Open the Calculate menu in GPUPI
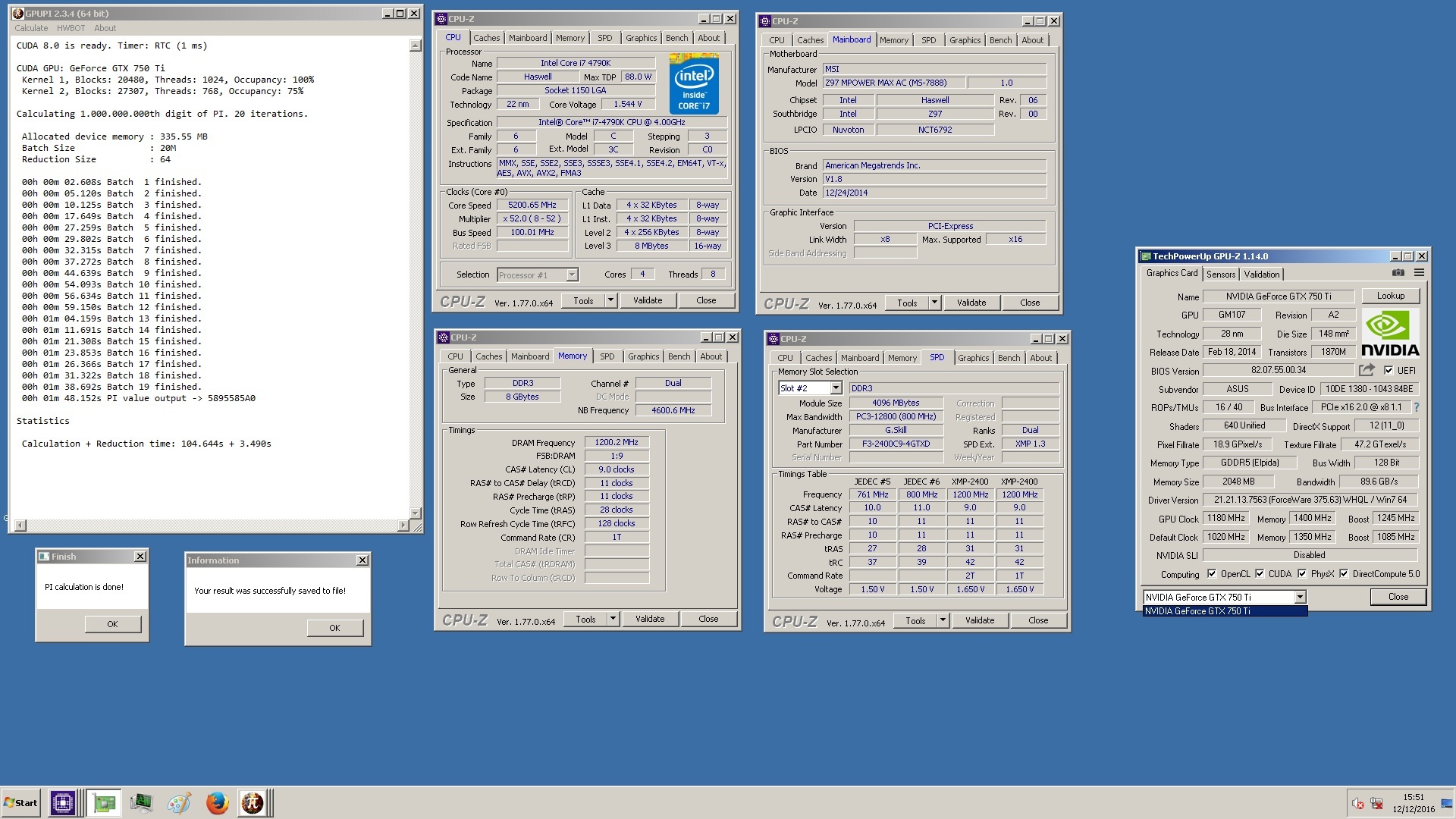Viewport: 1456px width, 819px height. [31, 28]
